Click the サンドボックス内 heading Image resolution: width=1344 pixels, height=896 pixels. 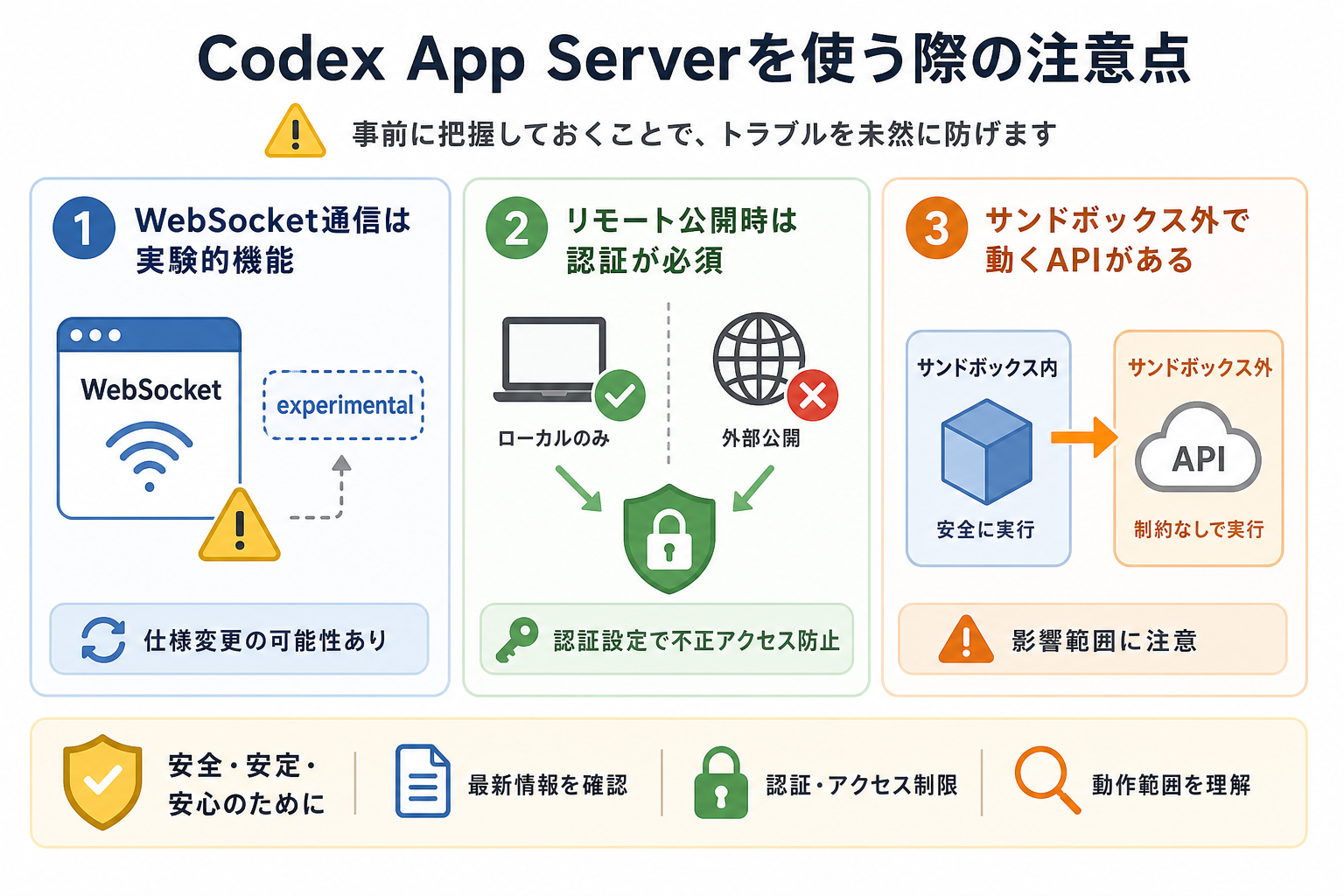987,368
